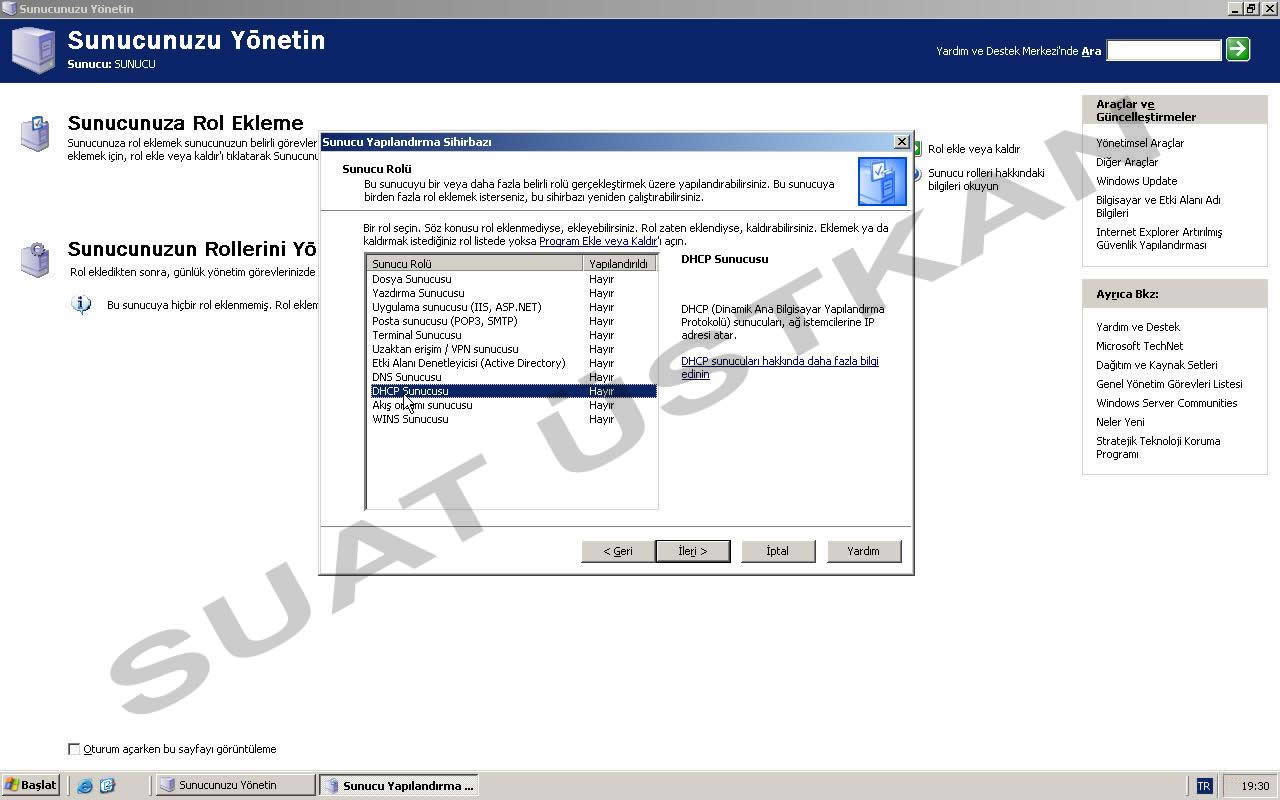Viewport: 1280px width, 800px height.
Task: Open Sunucu rolleri hakkındaki bilgileri okuyun
Action: pos(986,179)
